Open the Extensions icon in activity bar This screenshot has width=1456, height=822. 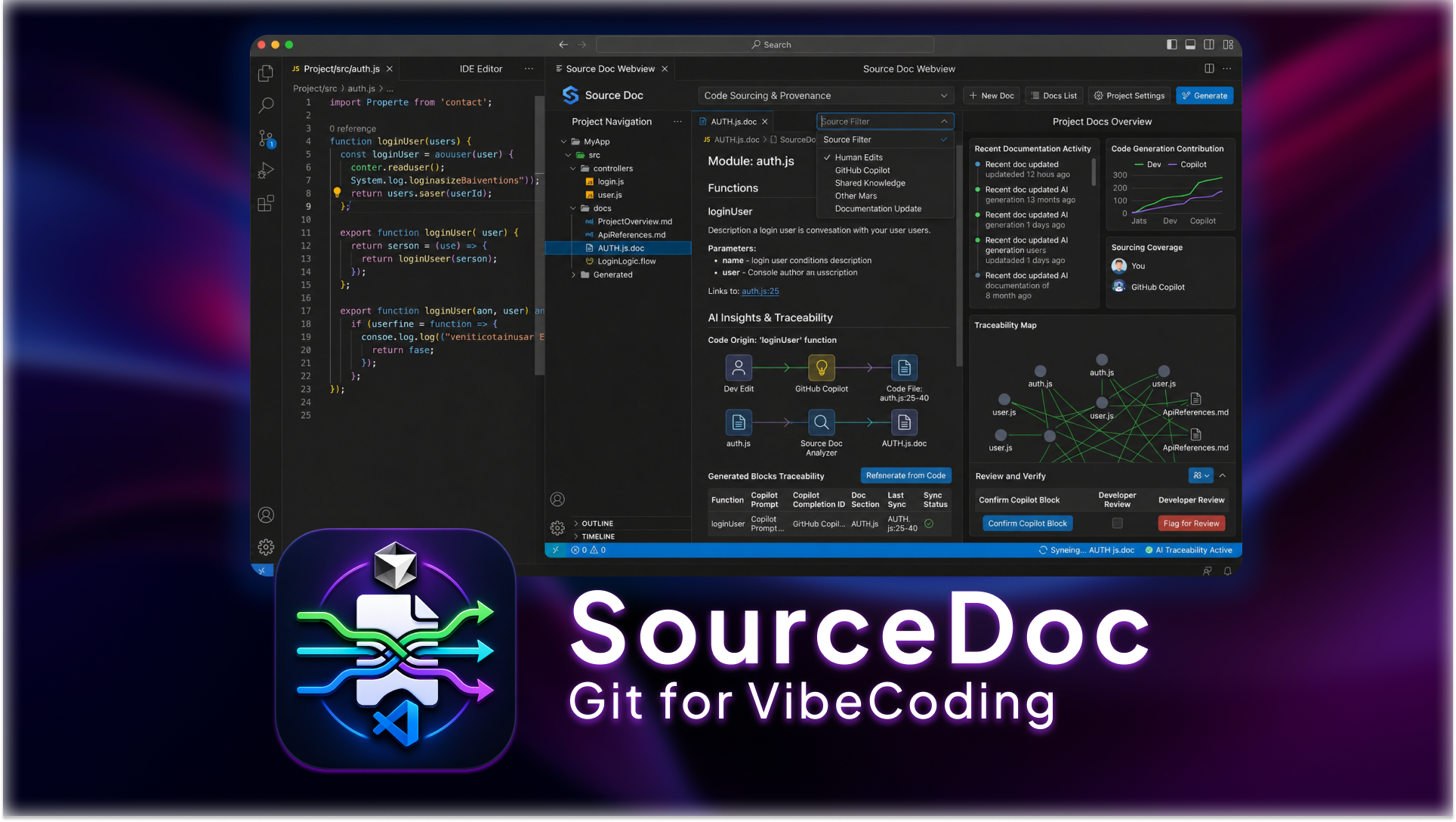(266, 203)
